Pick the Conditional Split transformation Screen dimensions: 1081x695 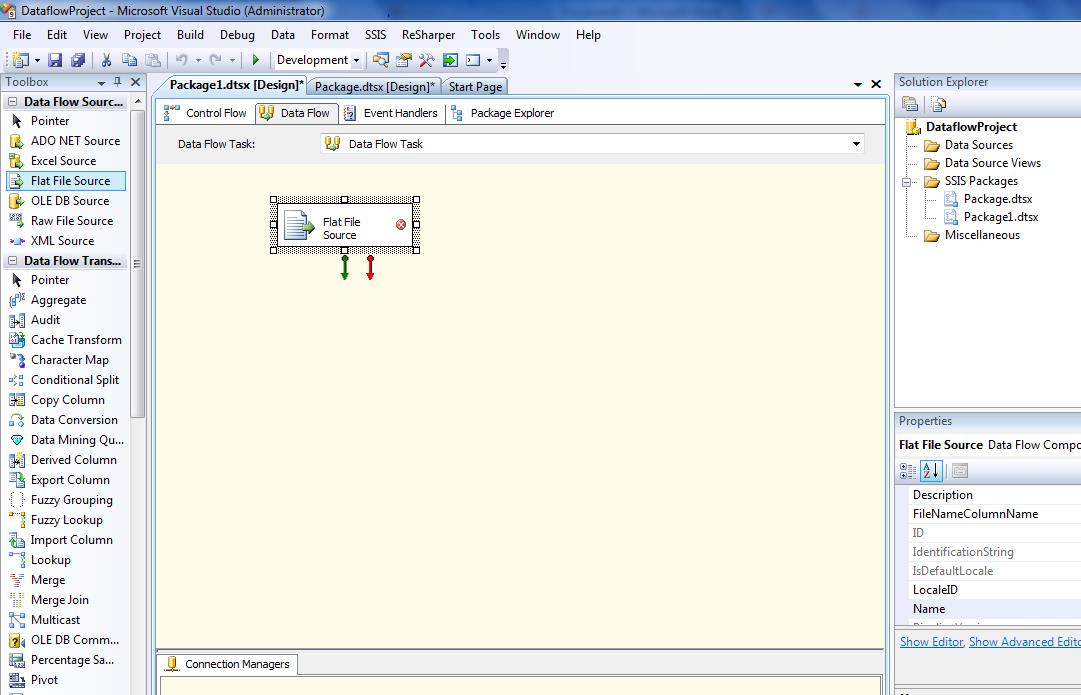point(74,380)
